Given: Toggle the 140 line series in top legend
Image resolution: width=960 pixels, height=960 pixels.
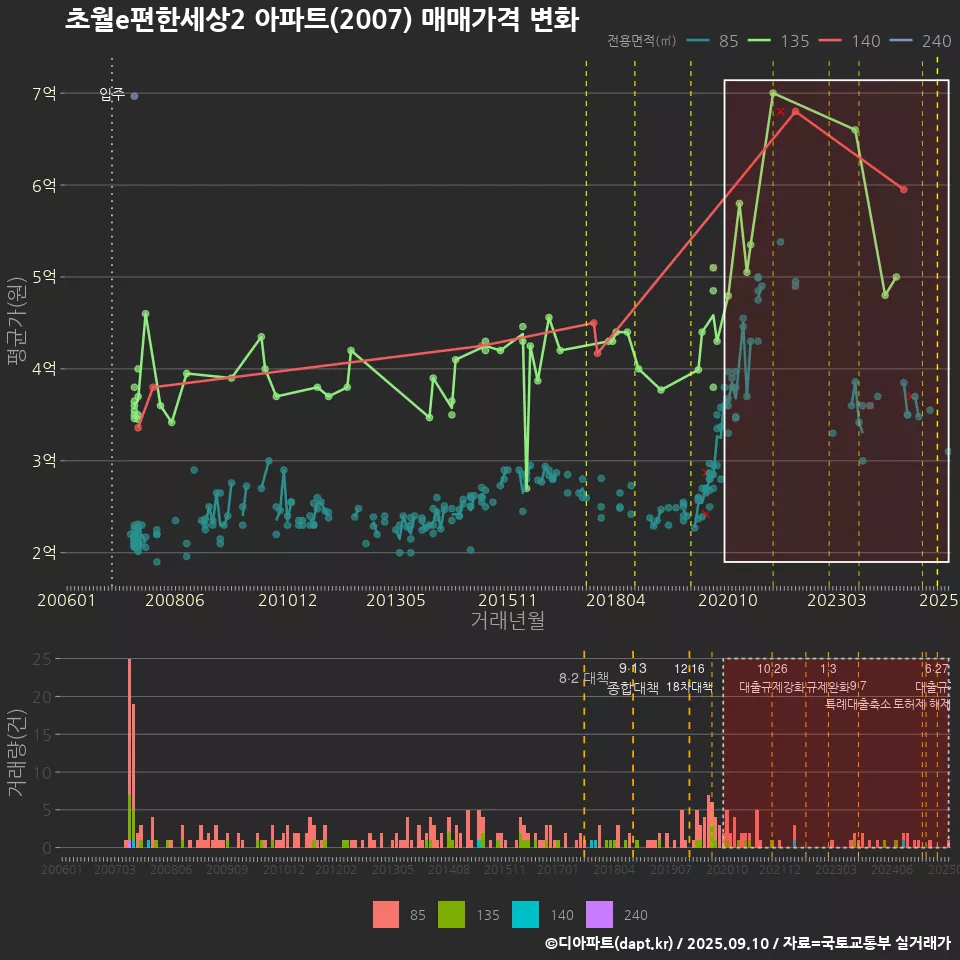Looking at the screenshot, I should click(x=850, y=41).
